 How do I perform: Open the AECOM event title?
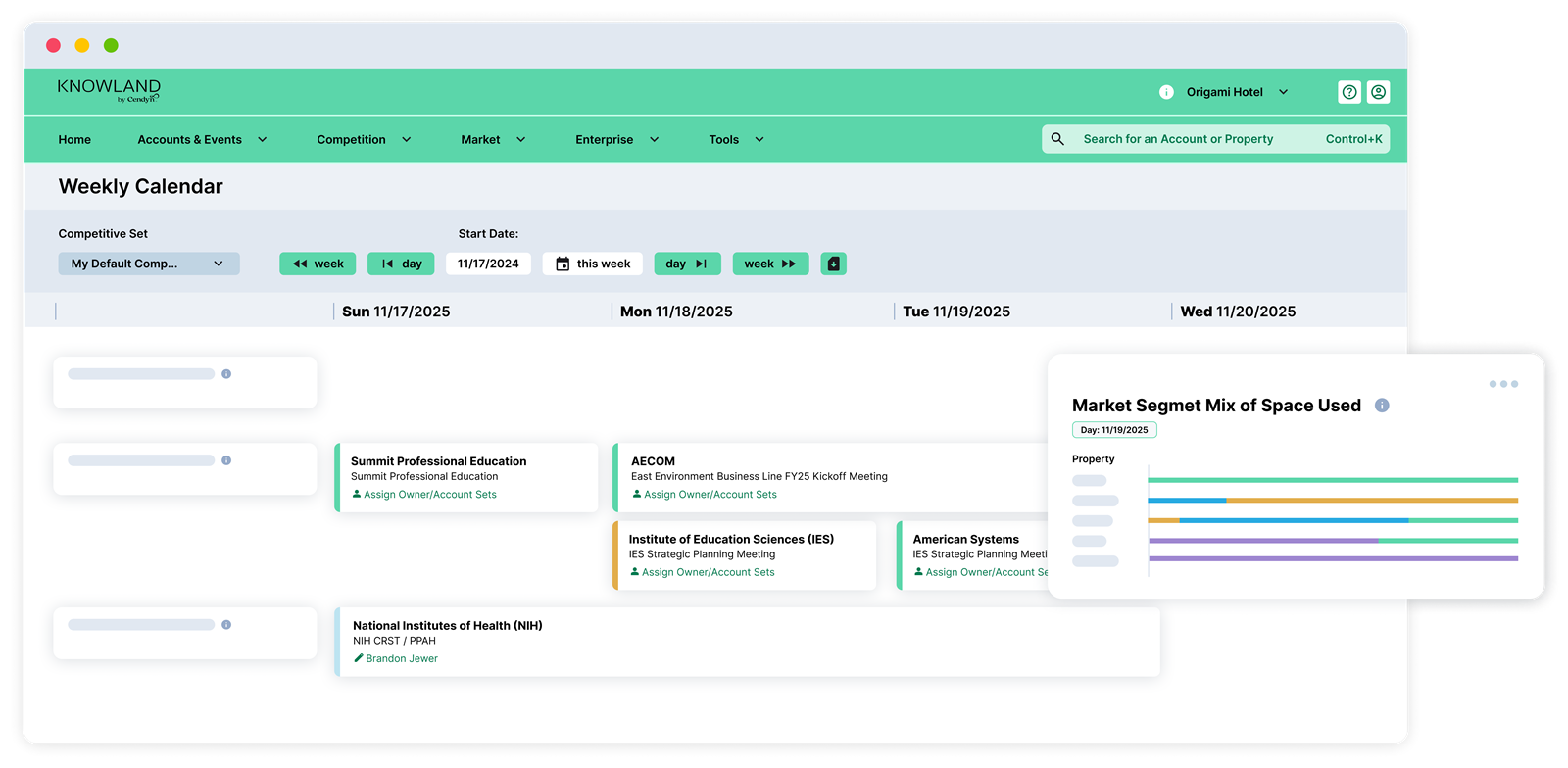coord(653,460)
